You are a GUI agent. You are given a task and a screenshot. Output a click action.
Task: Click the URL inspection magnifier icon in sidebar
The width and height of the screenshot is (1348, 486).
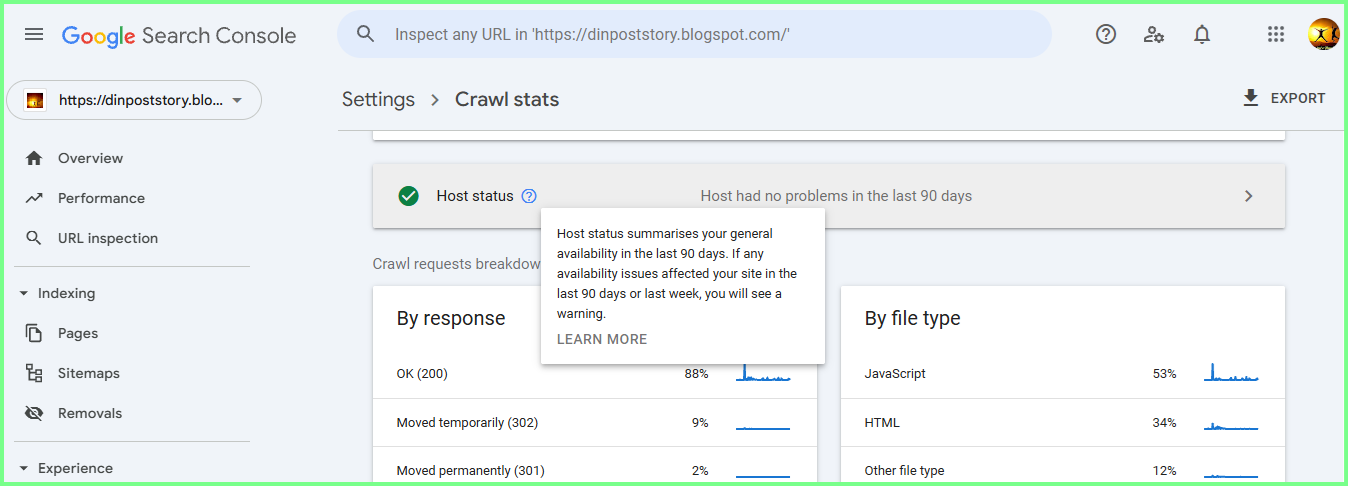pyautogui.click(x=34, y=238)
